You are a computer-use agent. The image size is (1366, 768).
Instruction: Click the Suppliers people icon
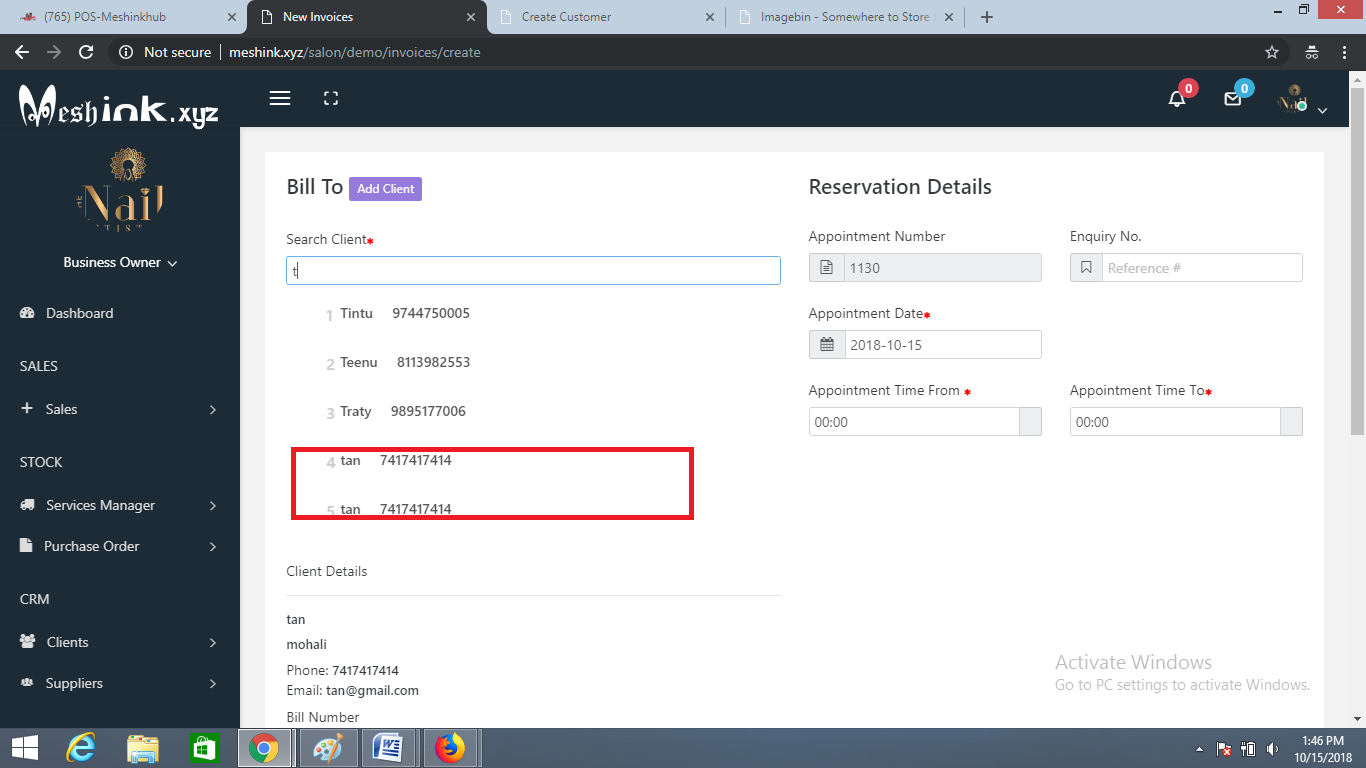[x=28, y=683]
